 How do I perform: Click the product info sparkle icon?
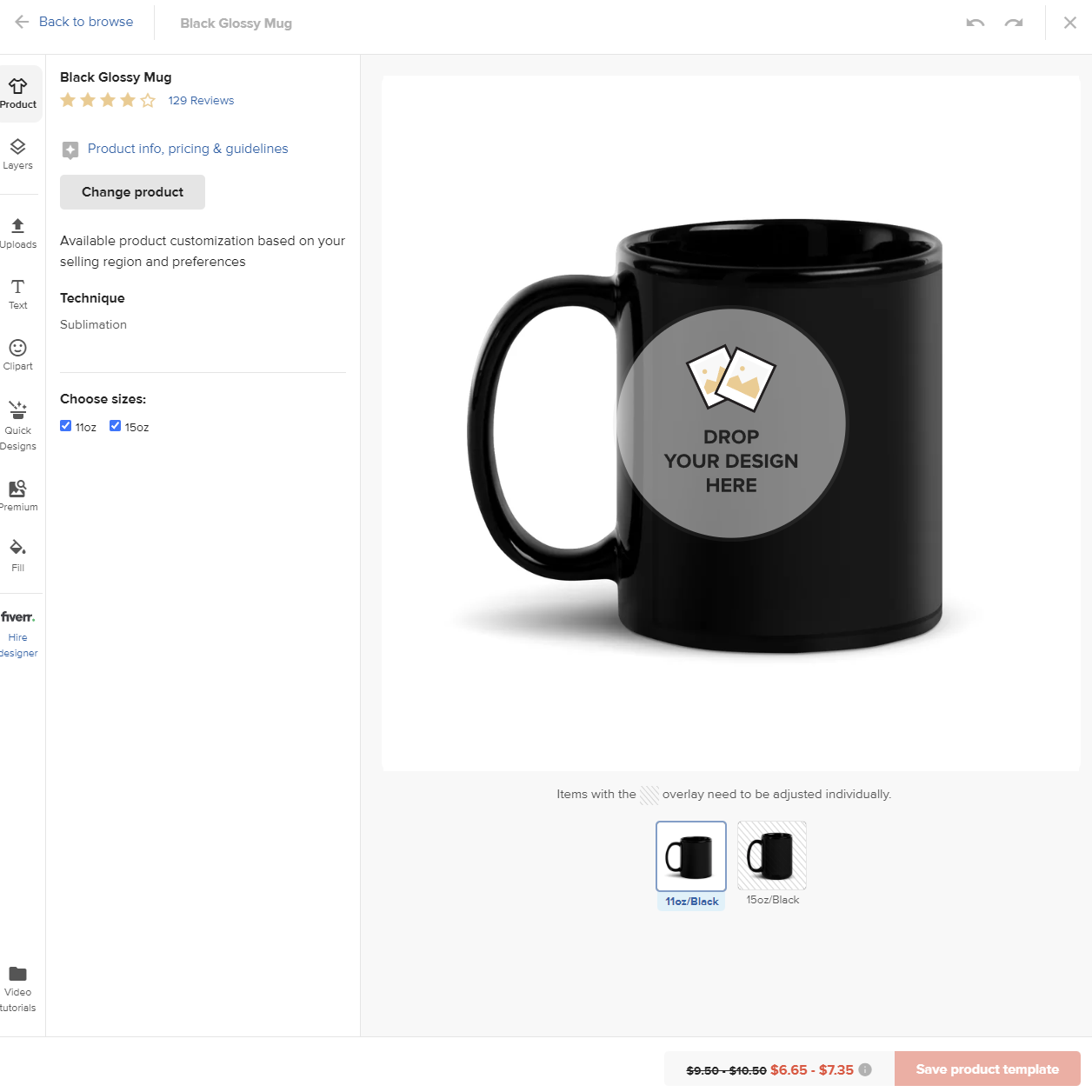click(x=70, y=150)
